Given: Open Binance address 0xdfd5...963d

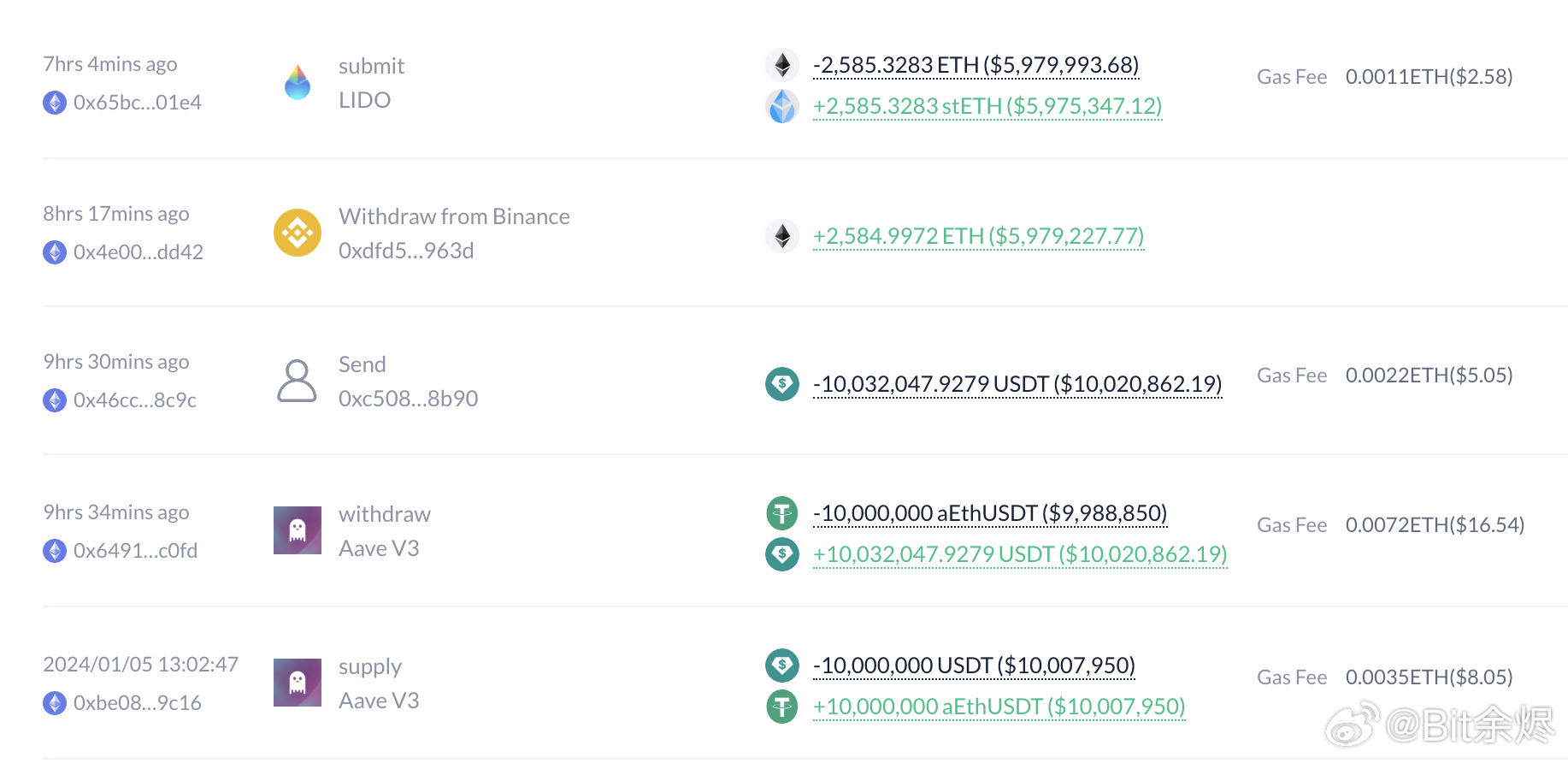Looking at the screenshot, I should tap(406, 251).
